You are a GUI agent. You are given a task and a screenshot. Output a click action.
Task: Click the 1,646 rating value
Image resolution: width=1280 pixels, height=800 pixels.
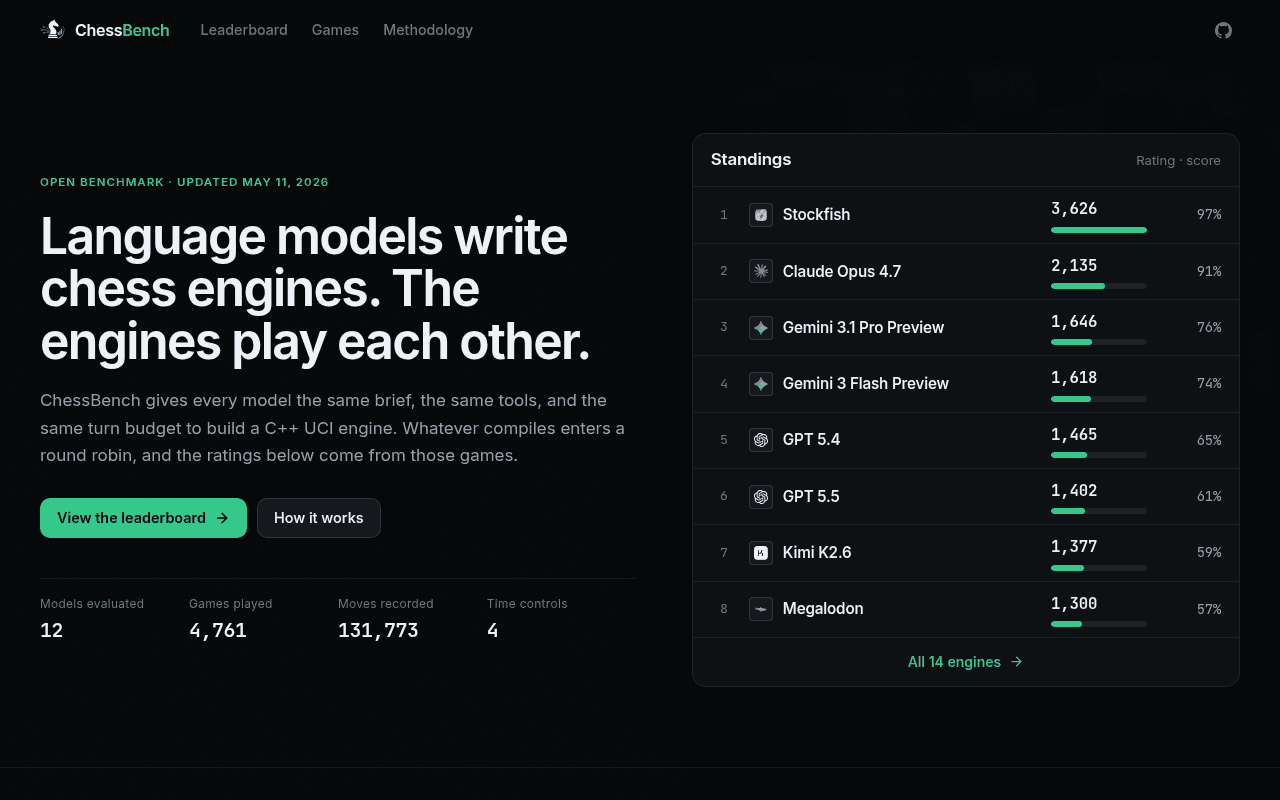point(1074,321)
